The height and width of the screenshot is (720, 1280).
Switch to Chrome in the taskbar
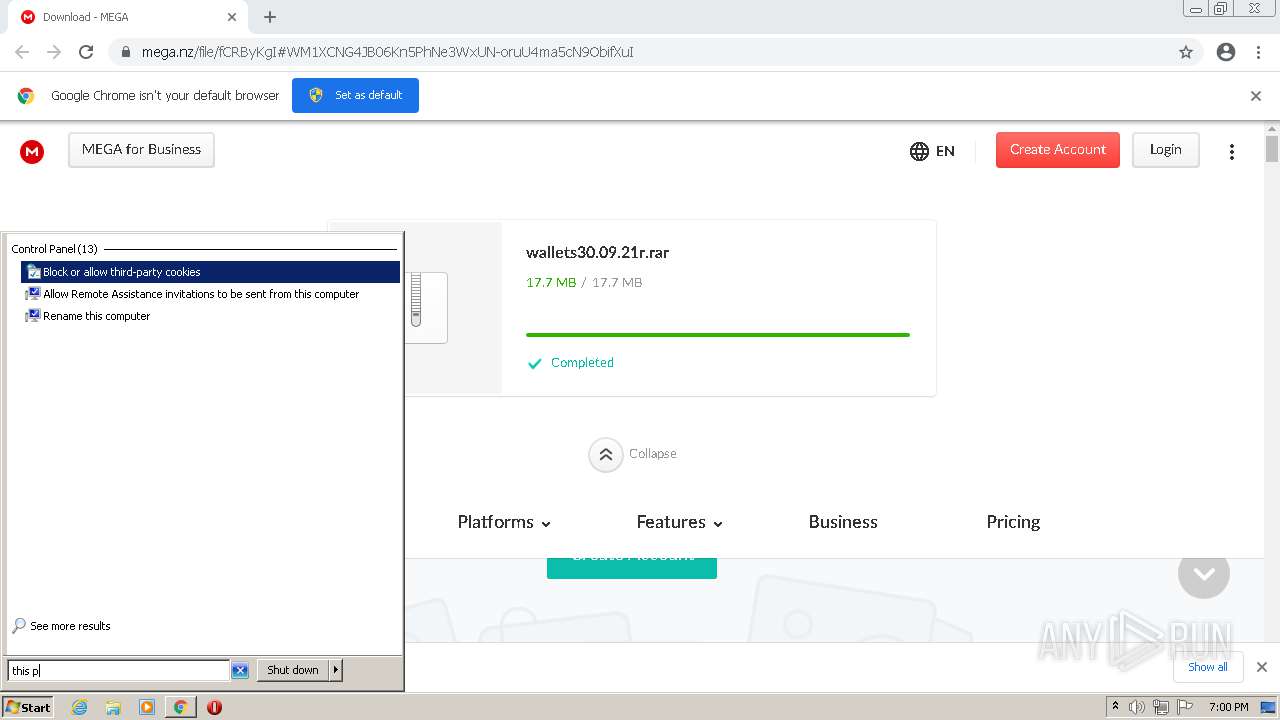point(180,707)
